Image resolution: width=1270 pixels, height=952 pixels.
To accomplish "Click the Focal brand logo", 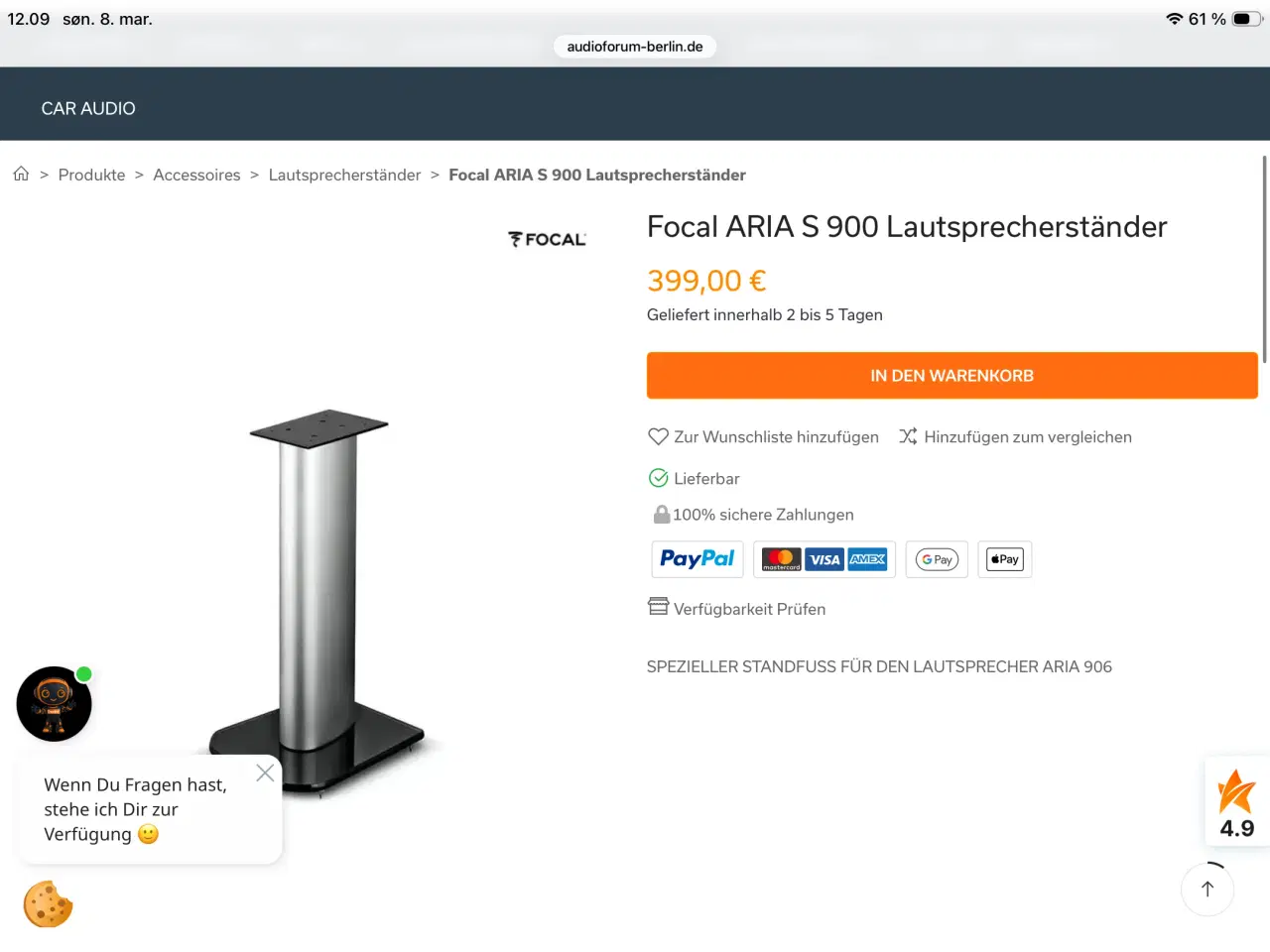I will 547,238.
